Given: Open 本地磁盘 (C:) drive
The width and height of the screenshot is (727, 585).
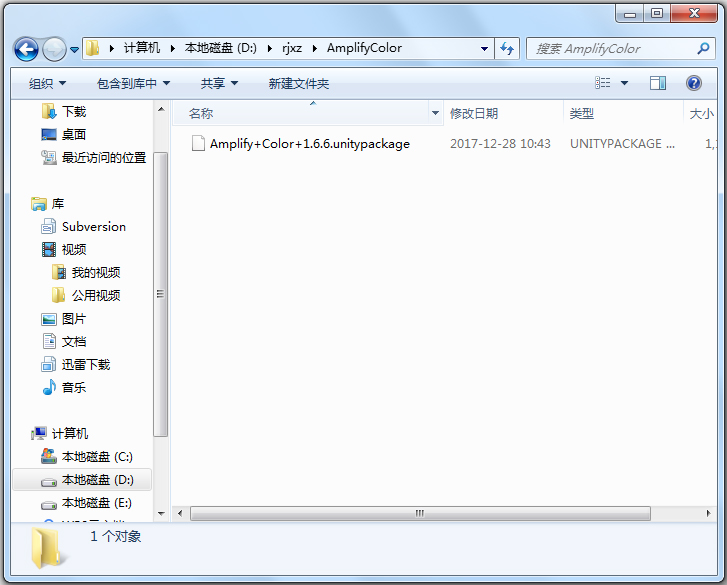Looking at the screenshot, I should (97, 457).
